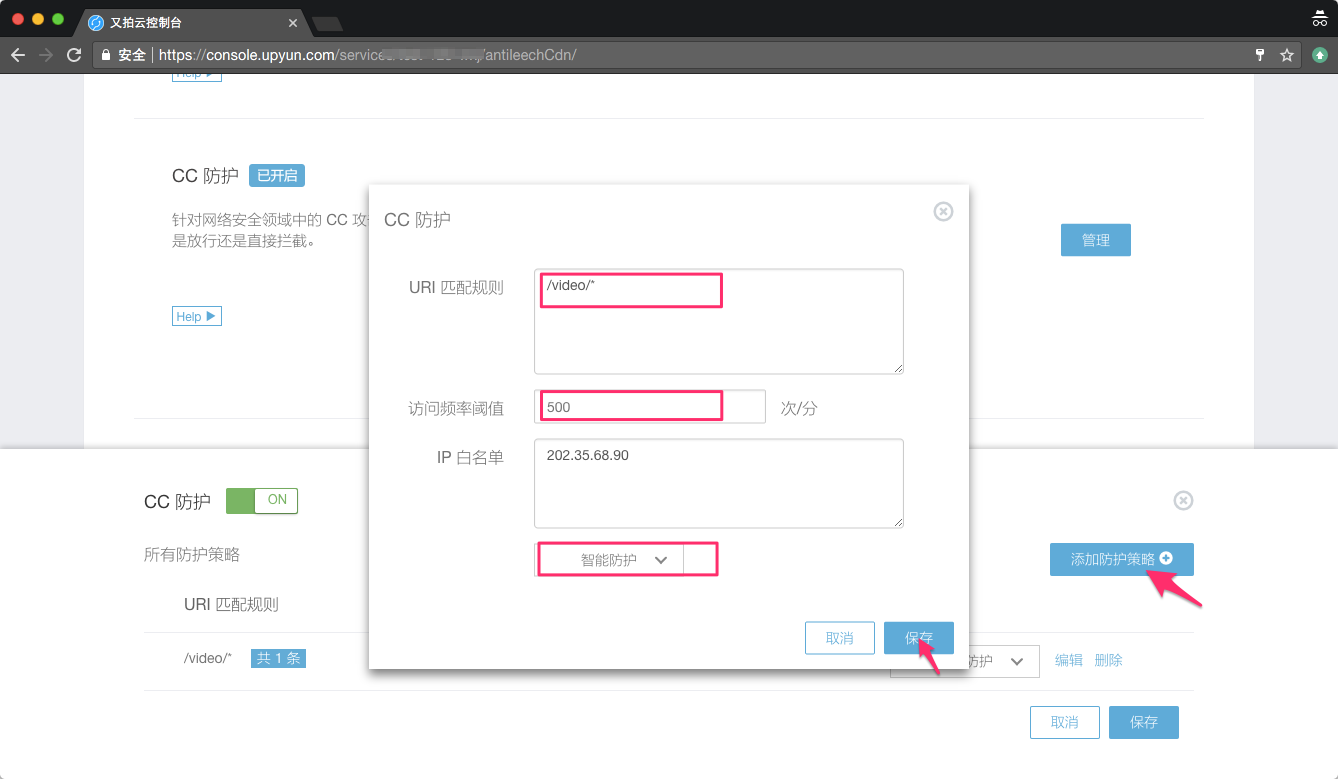Open the 智能防护 dropdown in dialog

[x=626, y=560]
